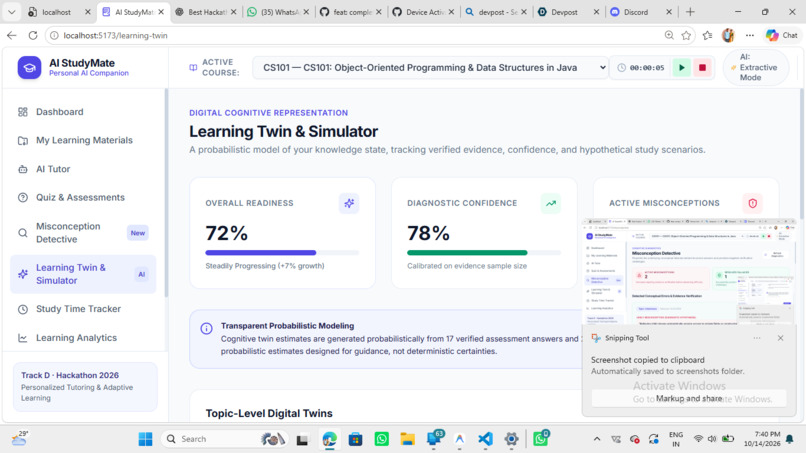Open a new browser tab

690,12
